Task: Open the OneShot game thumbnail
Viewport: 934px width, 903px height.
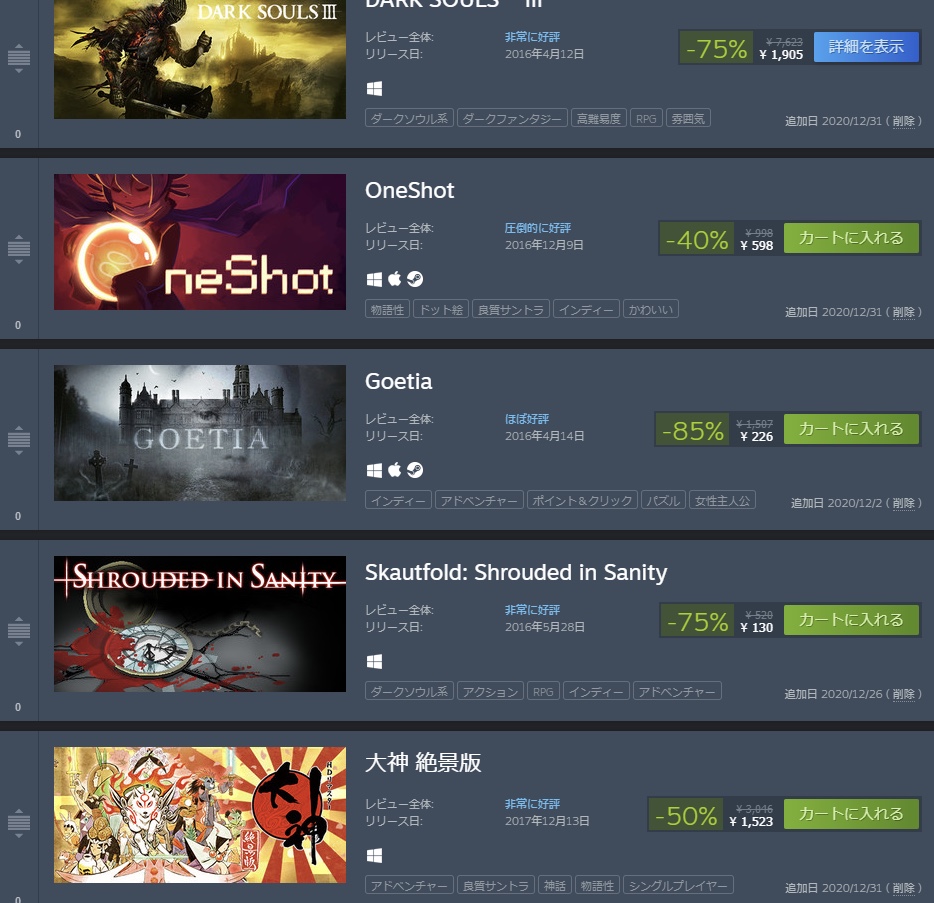Action: tap(200, 242)
